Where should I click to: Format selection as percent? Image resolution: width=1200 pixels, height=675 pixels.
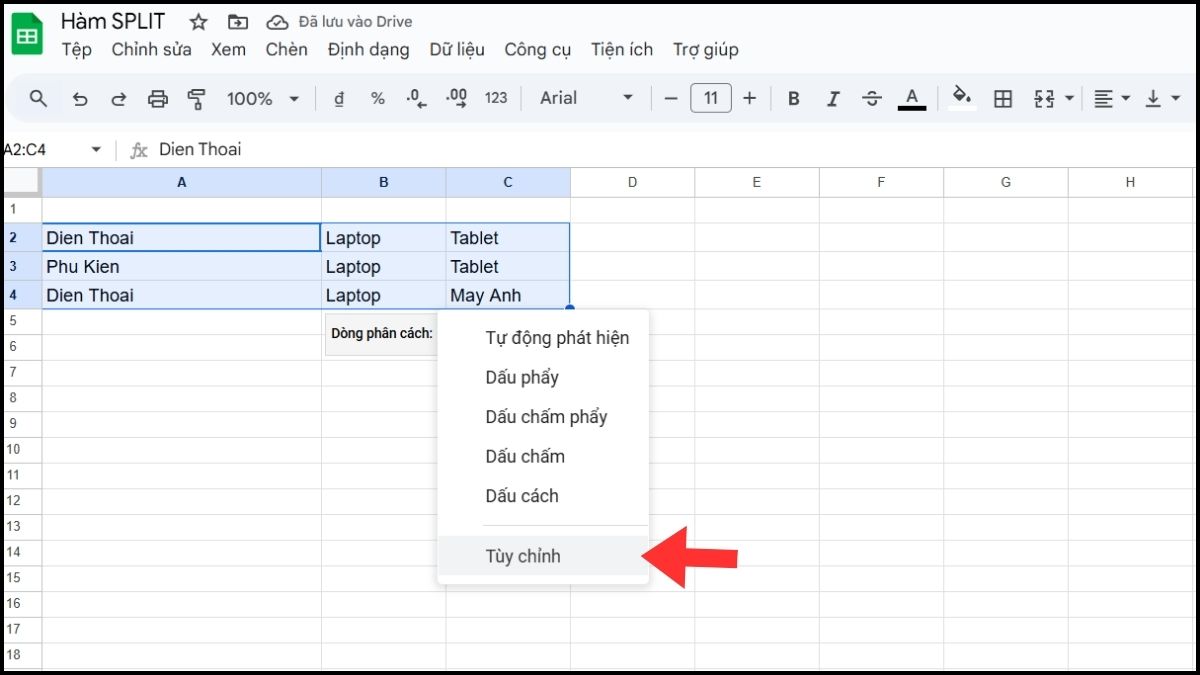coord(376,98)
